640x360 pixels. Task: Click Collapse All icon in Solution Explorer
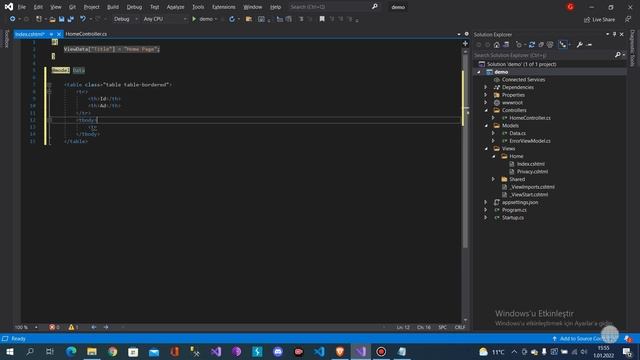click(541, 45)
